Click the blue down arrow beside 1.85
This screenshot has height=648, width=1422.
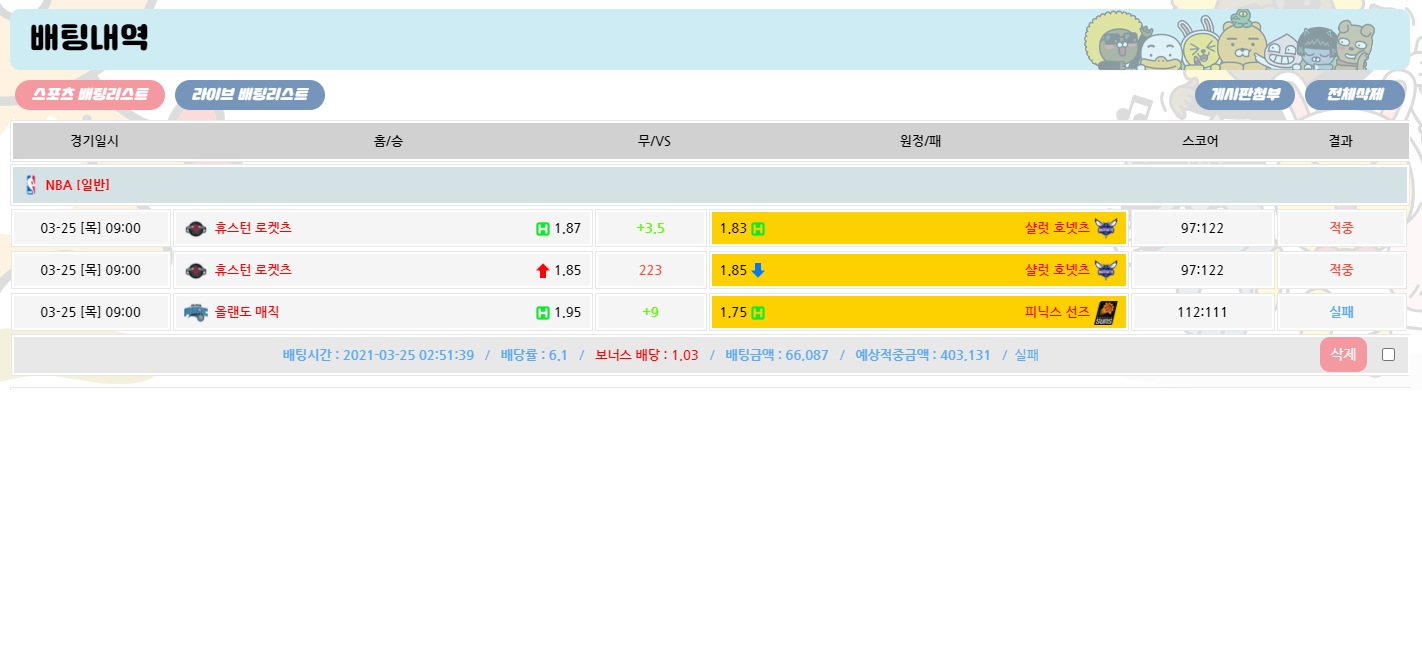point(758,270)
